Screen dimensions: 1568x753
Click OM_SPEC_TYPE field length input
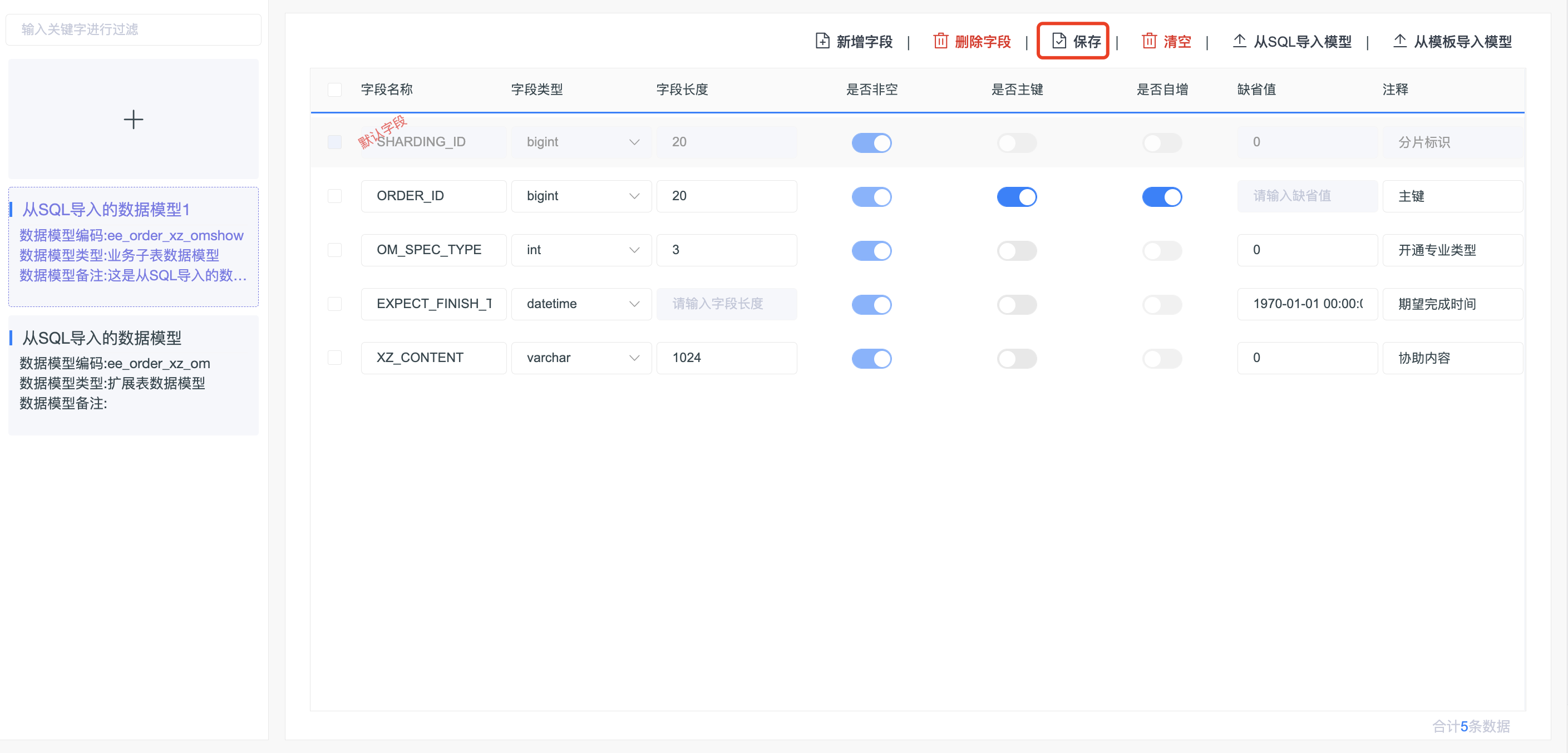click(x=727, y=250)
